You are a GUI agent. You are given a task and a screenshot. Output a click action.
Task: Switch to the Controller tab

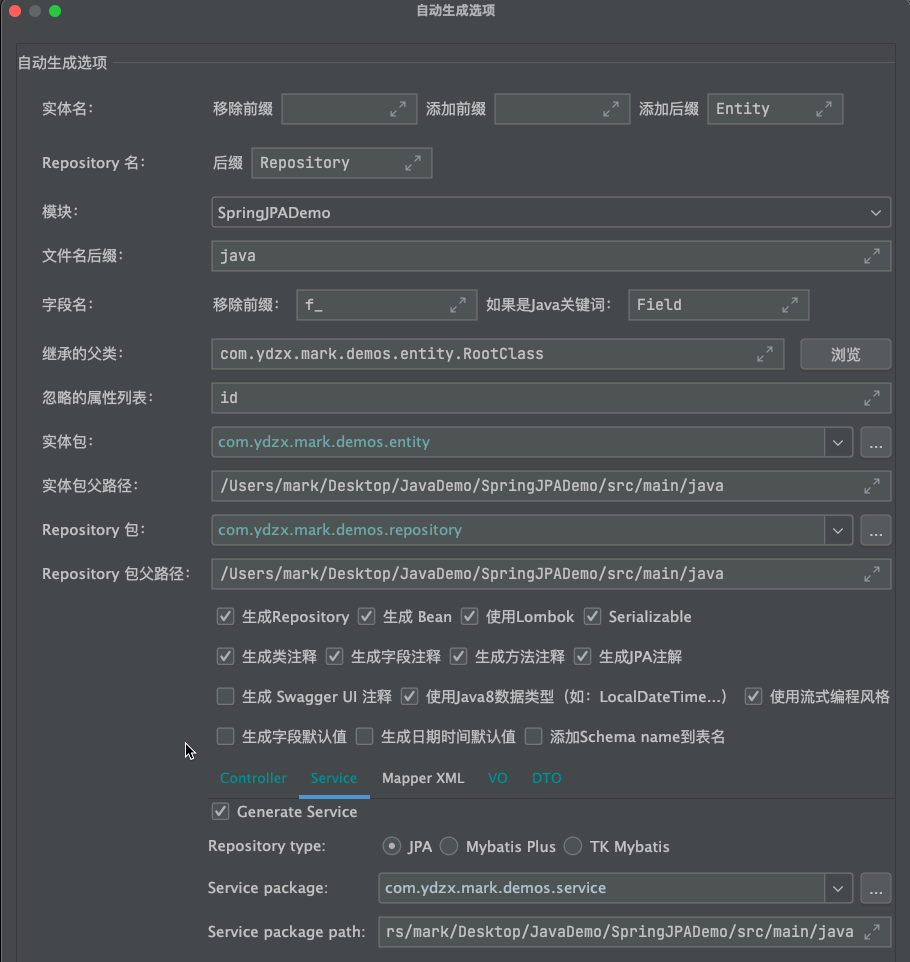click(x=253, y=778)
